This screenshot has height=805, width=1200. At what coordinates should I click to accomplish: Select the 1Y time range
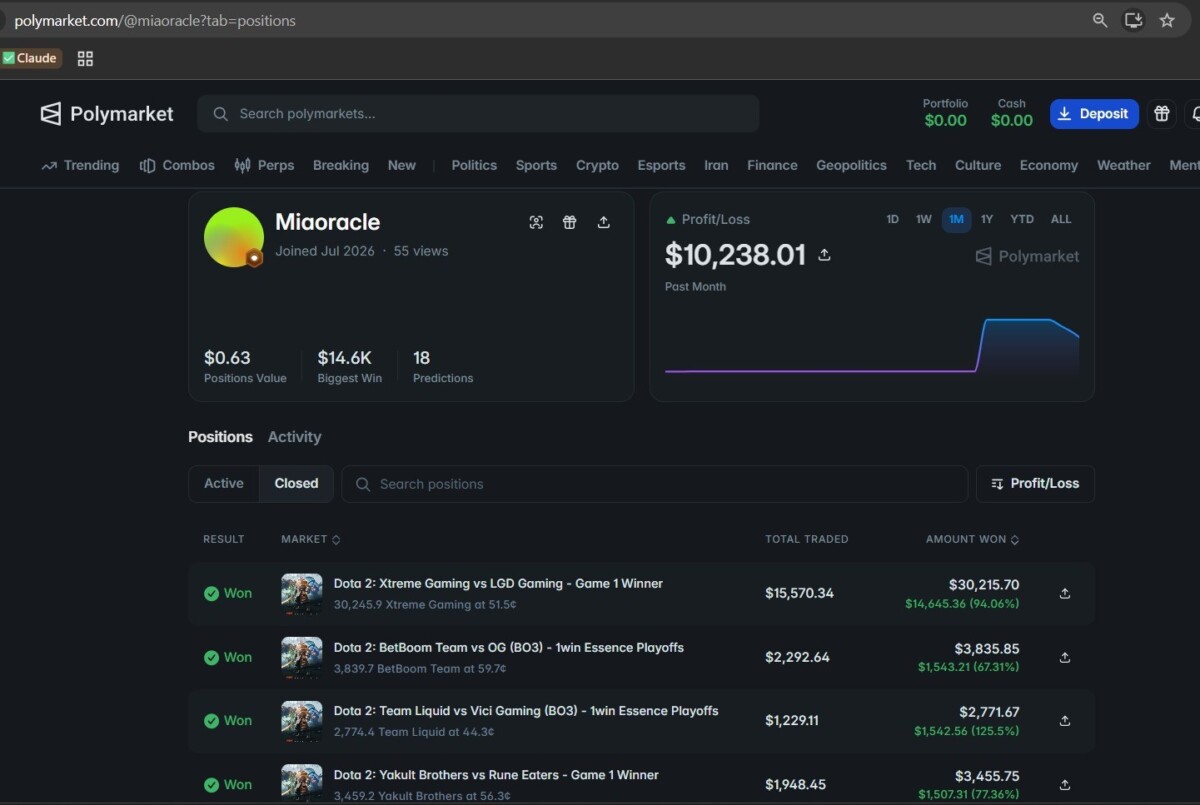coord(987,219)
